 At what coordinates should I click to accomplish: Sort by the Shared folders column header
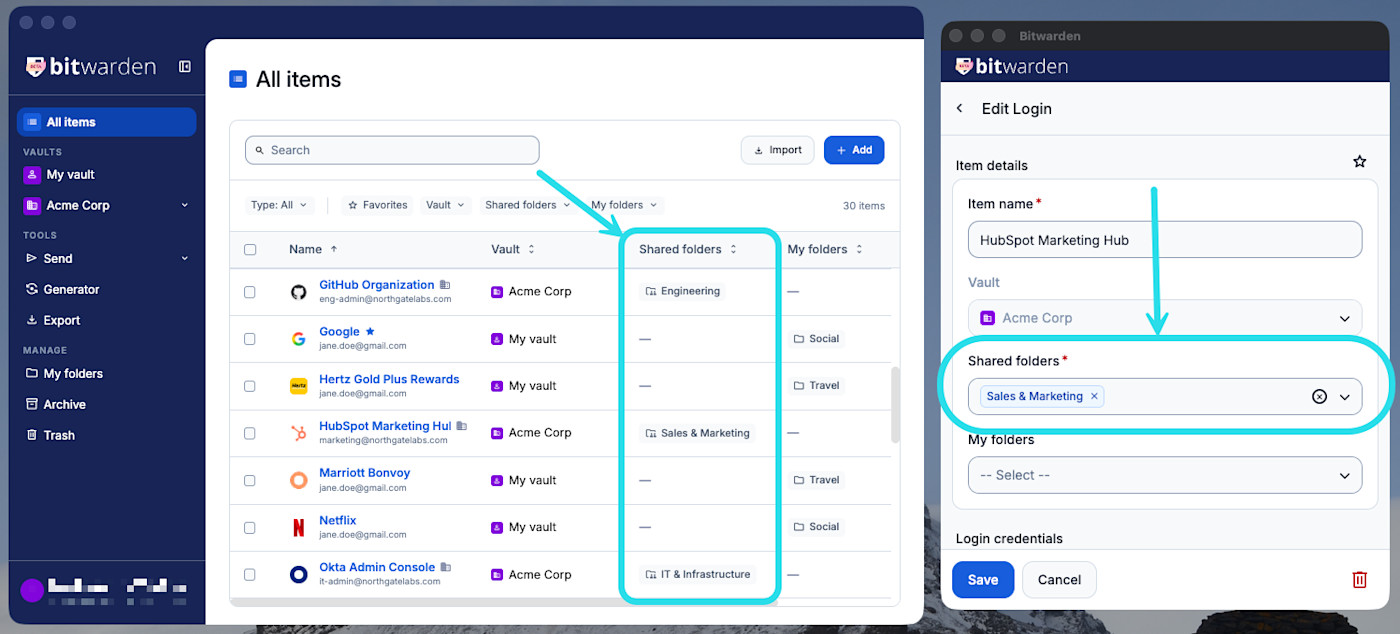tap(688, 249)
